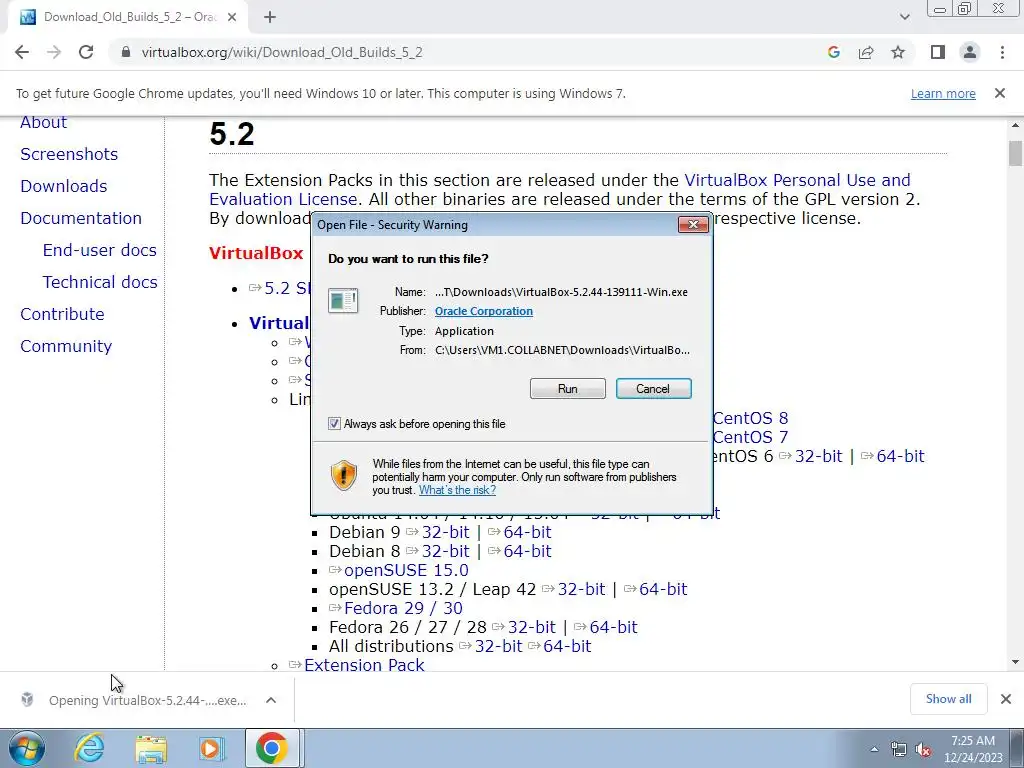Open the Downloads sidebar link
The width and height of the screenshot is (1024, 768).
click(63, 186)
